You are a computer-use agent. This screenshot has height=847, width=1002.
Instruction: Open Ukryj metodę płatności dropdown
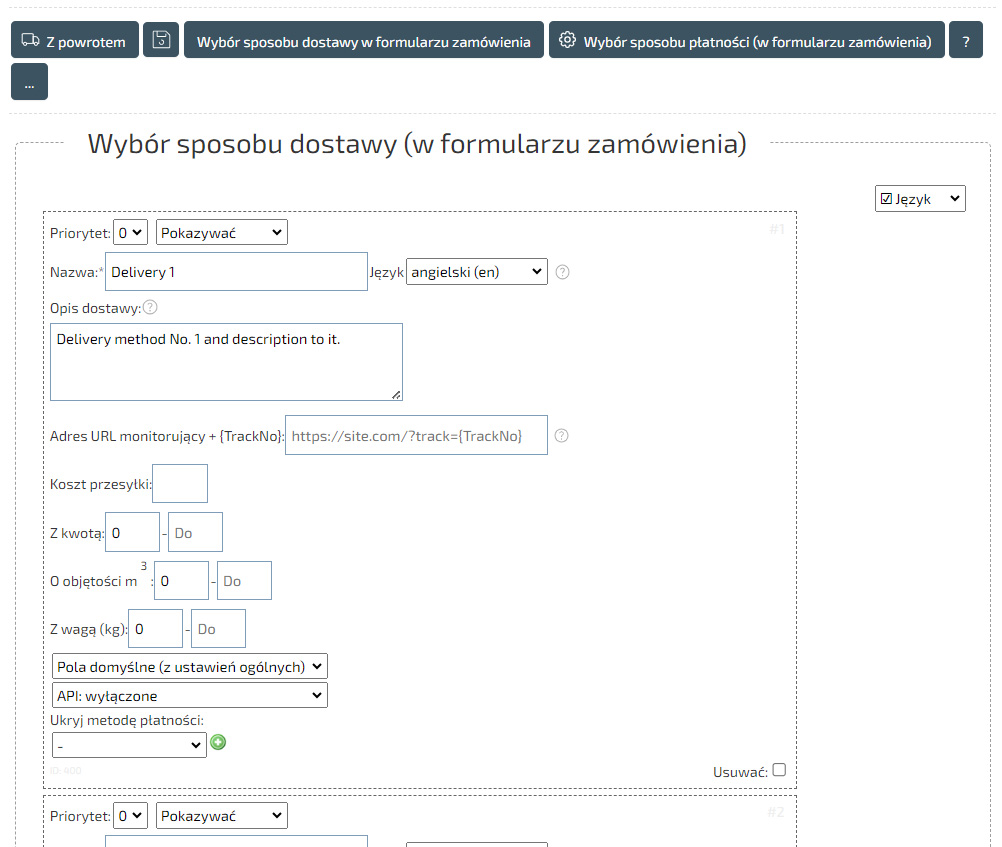129,745
